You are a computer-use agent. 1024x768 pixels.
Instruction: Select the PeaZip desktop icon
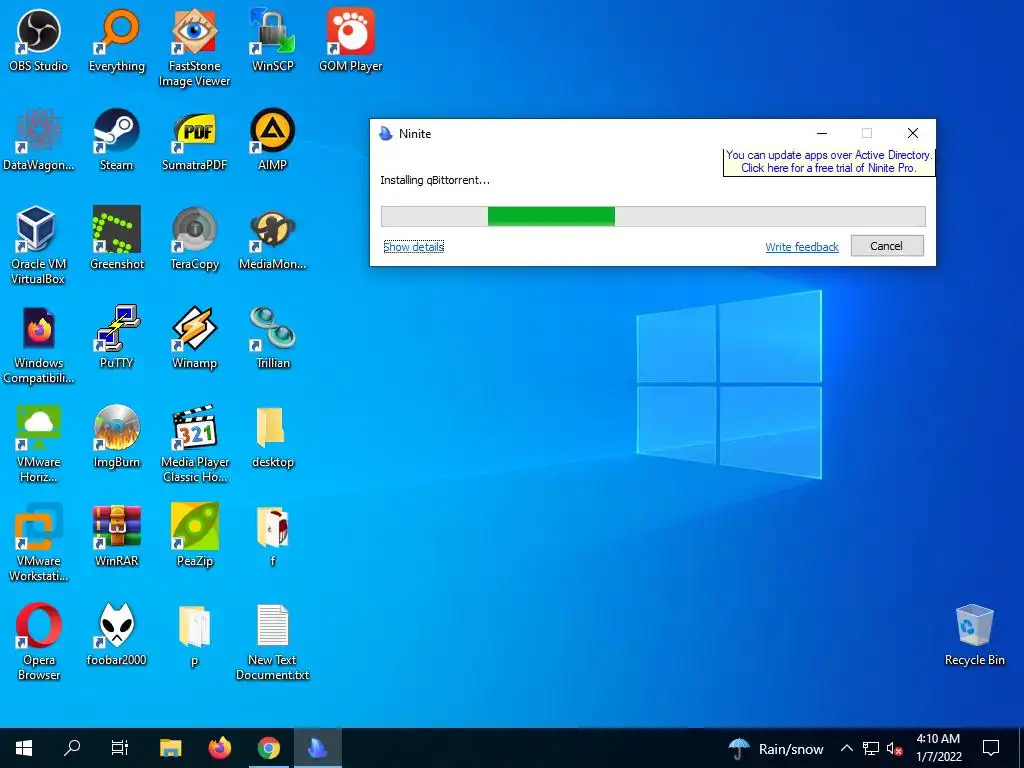click(x=195, y=535)
